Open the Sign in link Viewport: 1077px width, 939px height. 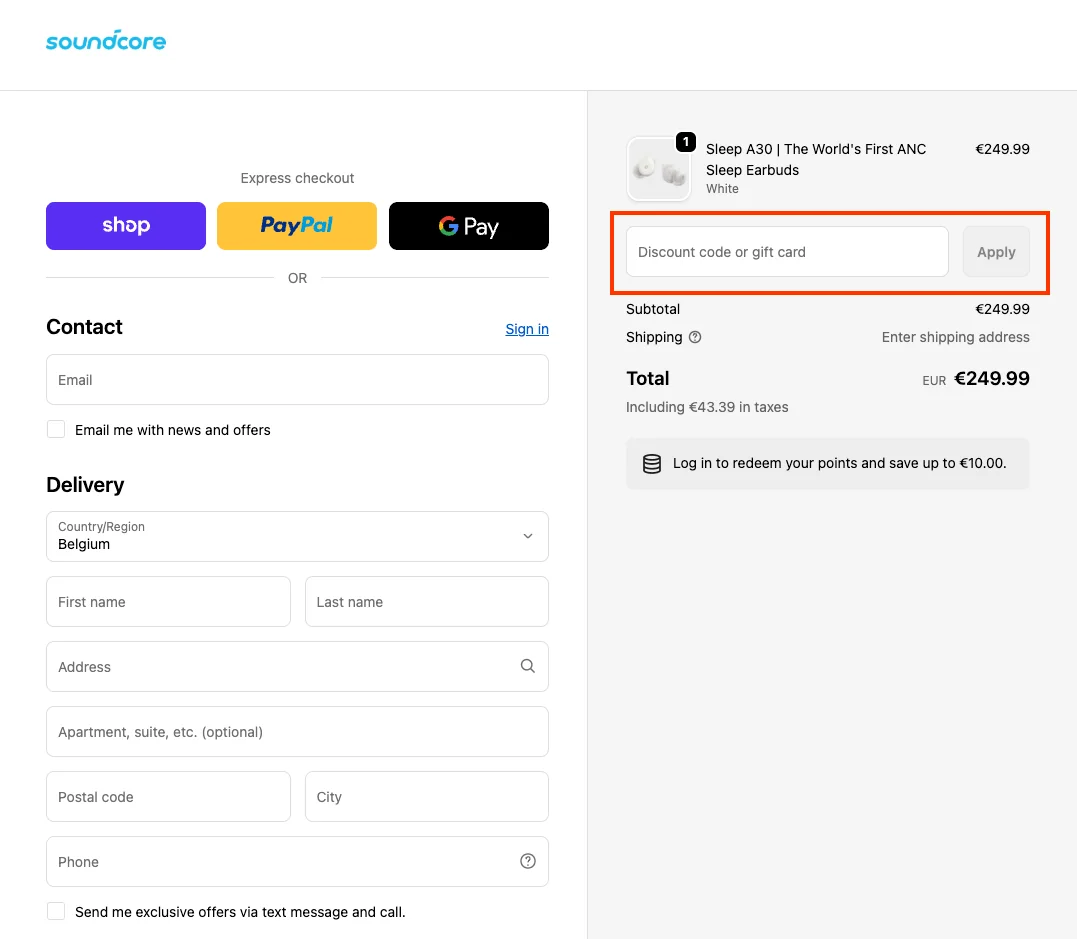tap(526, 329)
